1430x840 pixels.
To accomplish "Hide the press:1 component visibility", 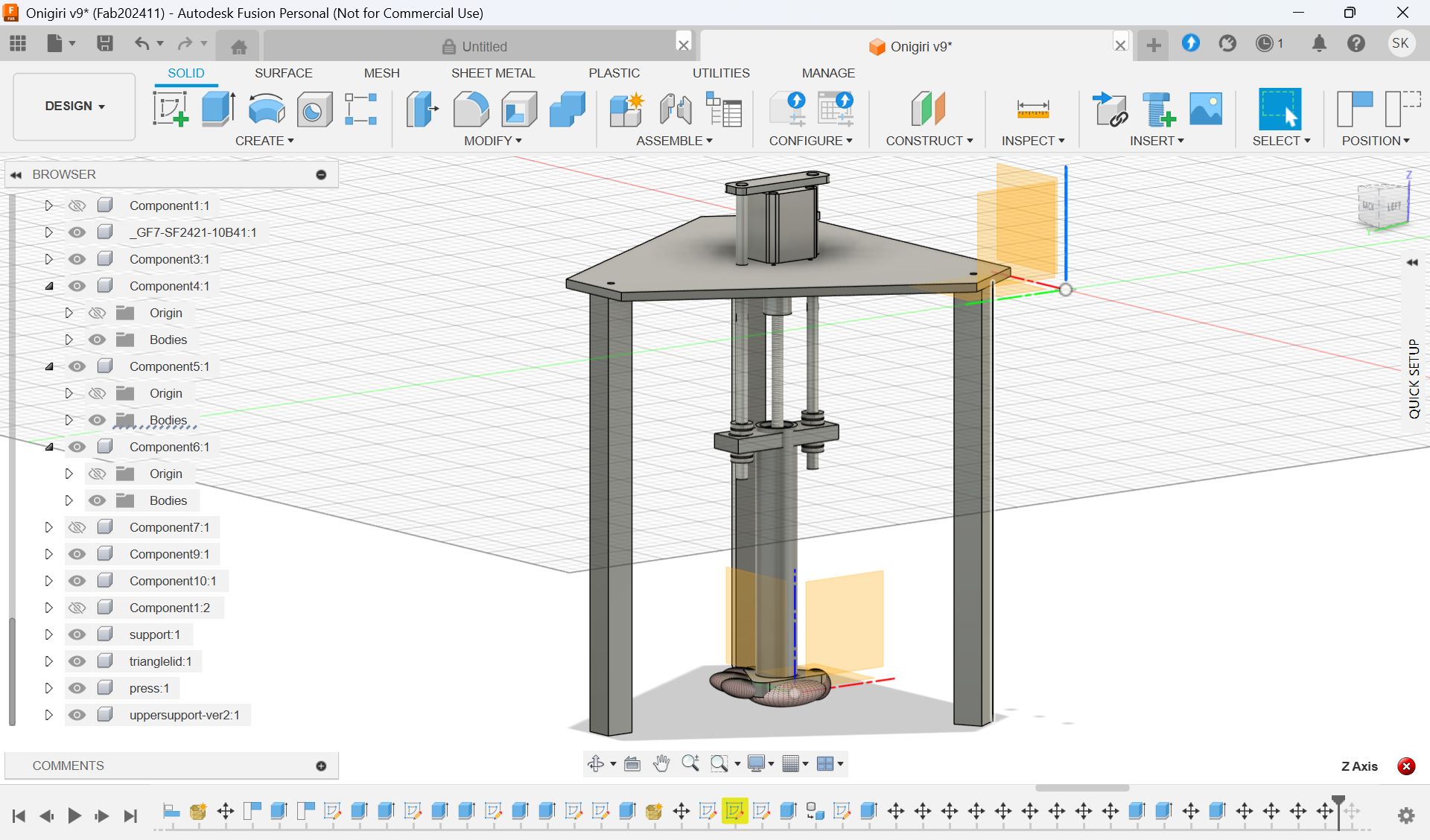I will tap(77, 688).
